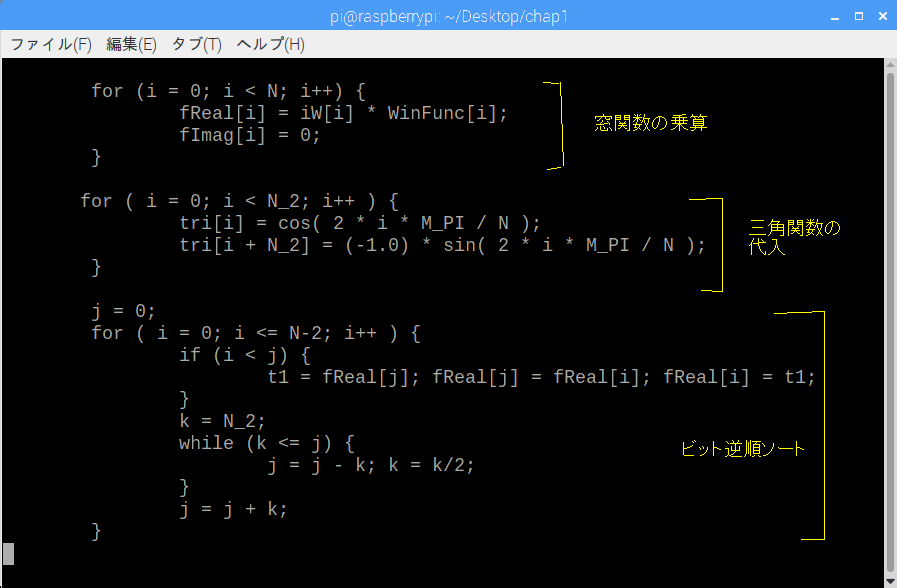This screenshot has height=588, width=897.
Task: Click the vertical scrollbar thumb
Action: coord(891,320)
